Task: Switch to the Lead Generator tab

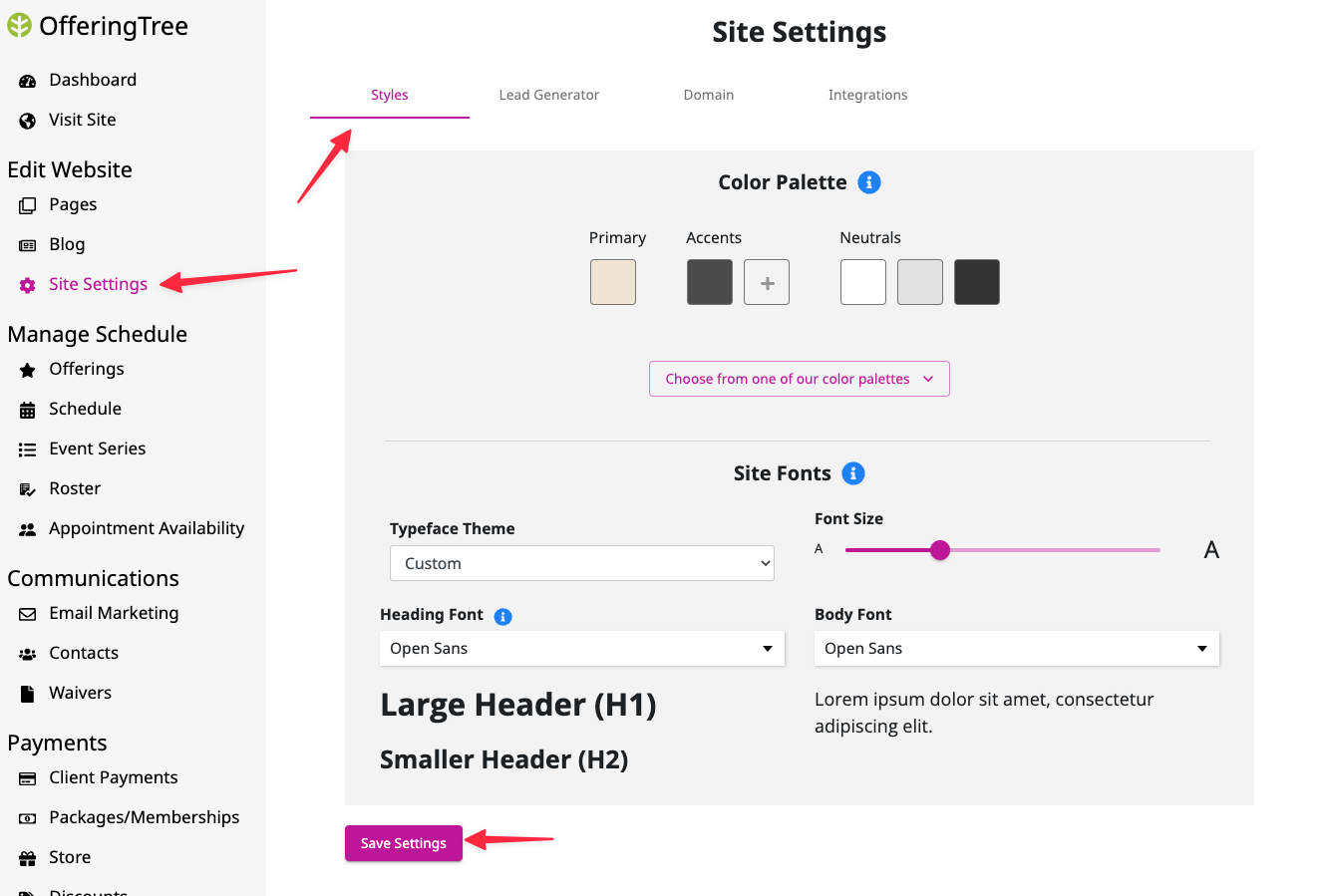Action: click(549, 95)
